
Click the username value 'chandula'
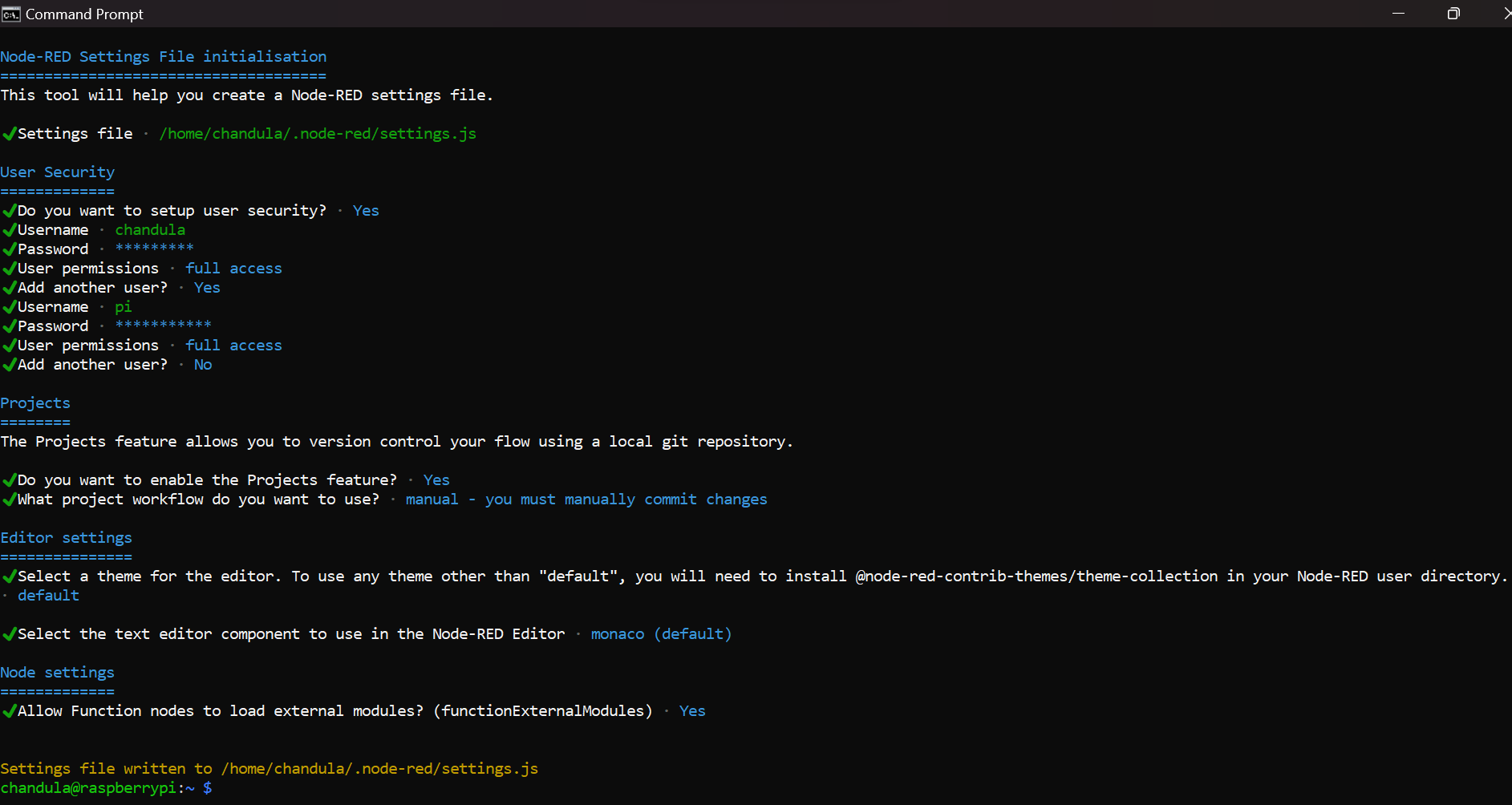(x=150, y=229)
